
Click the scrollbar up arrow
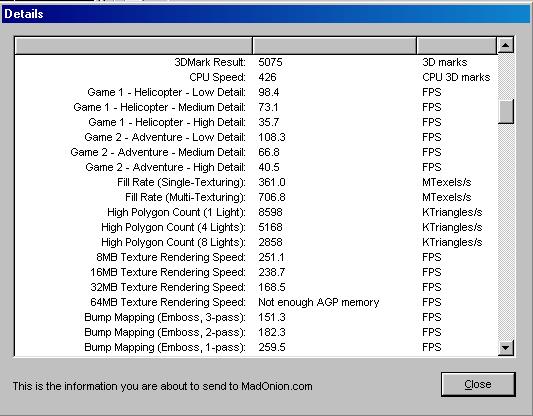tap(505, 45)
